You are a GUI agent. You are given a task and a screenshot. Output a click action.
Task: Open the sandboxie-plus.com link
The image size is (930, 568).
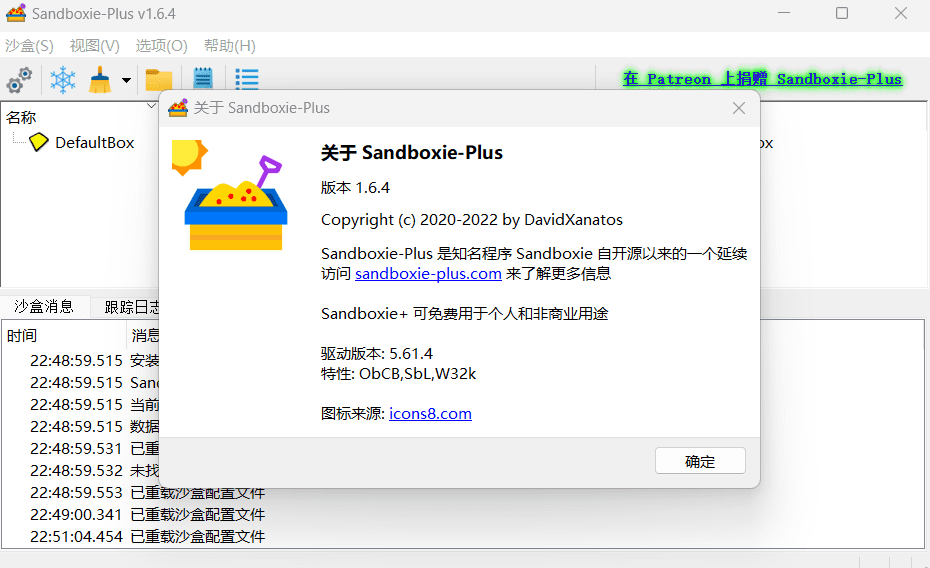pyautogui.click(x=428, y=273)
